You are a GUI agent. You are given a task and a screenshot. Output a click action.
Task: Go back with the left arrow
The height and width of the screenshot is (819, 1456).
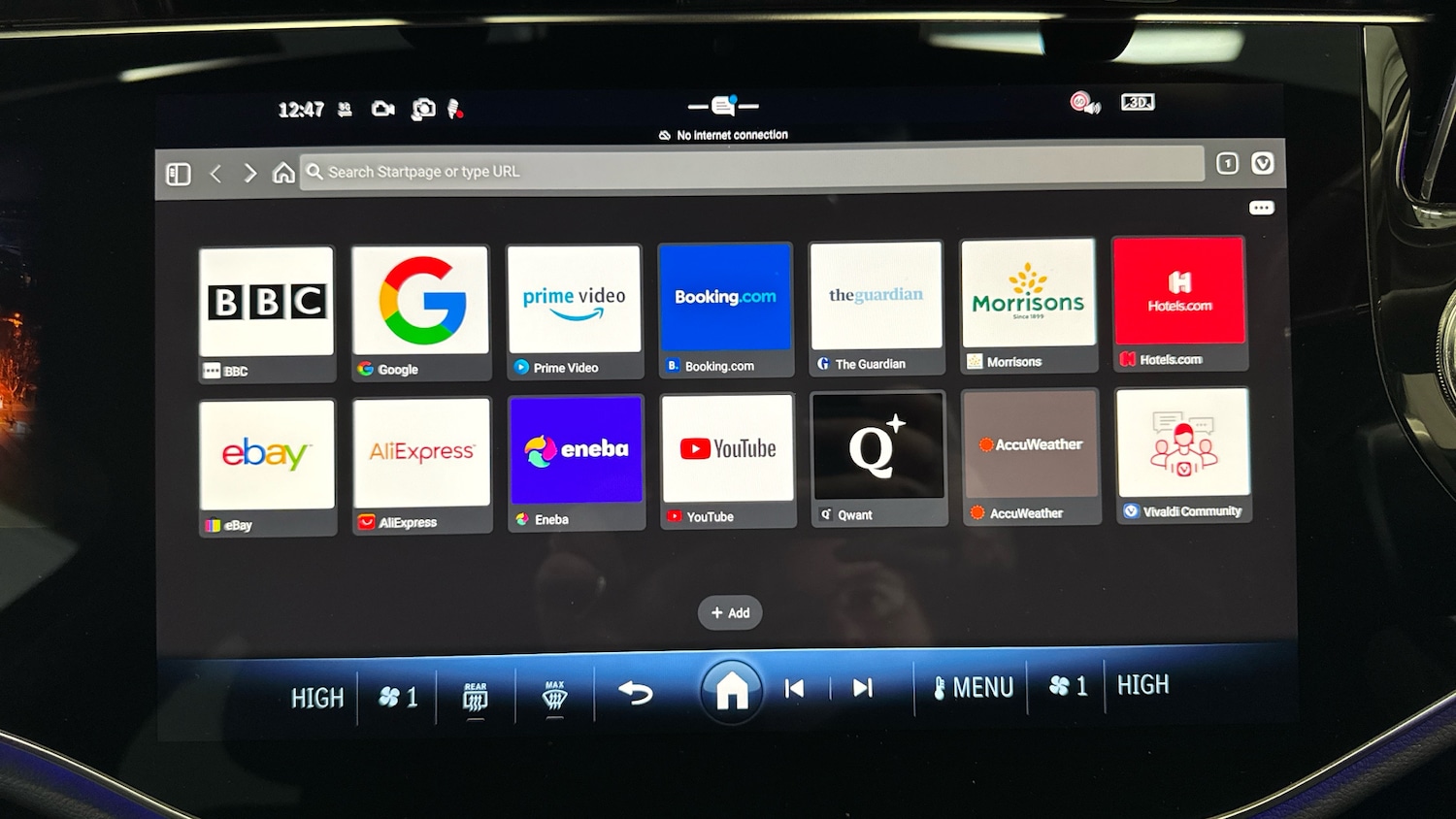pos(215,174)
